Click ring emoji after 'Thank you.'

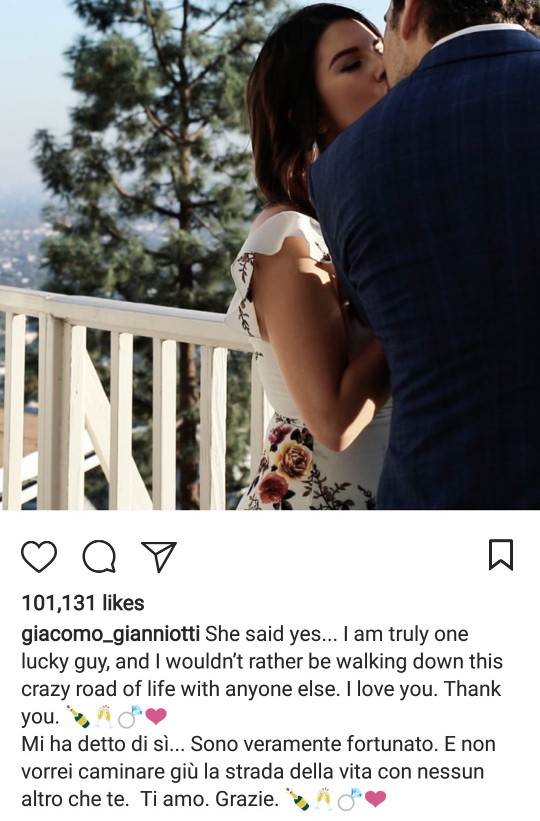click(x=129, y=716)
